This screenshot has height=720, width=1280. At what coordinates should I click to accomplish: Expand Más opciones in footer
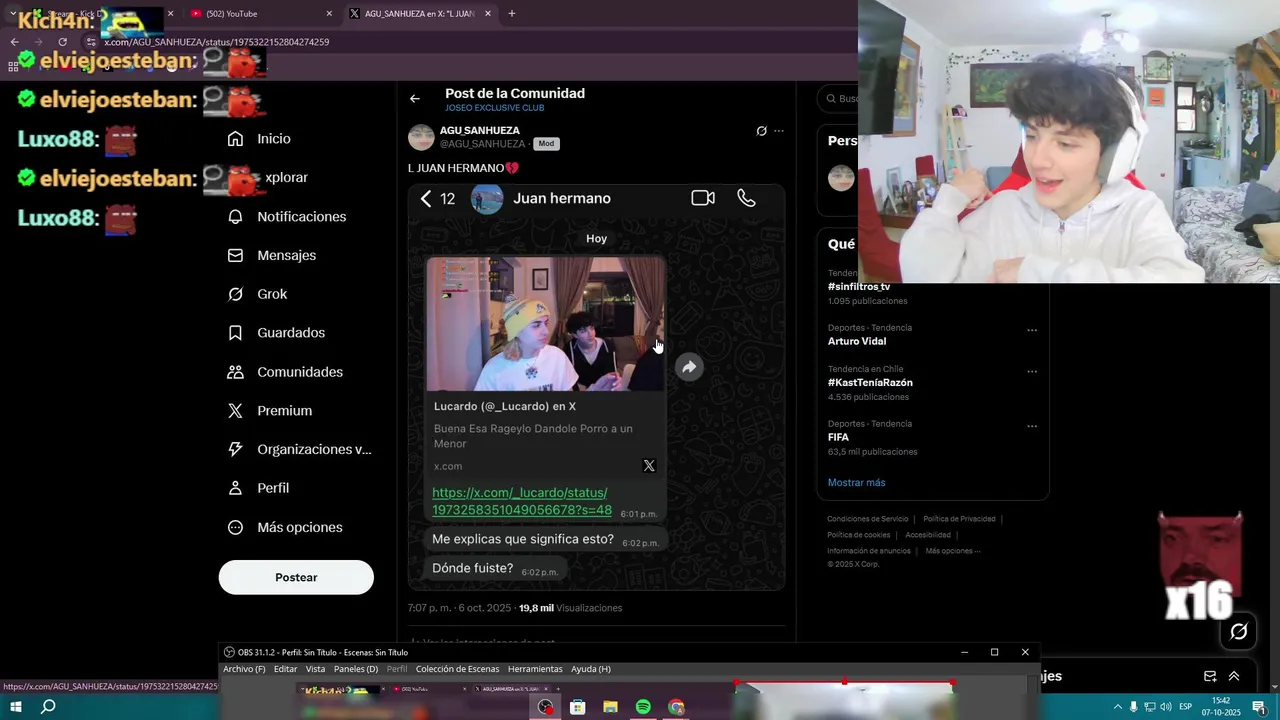(952, 551)
